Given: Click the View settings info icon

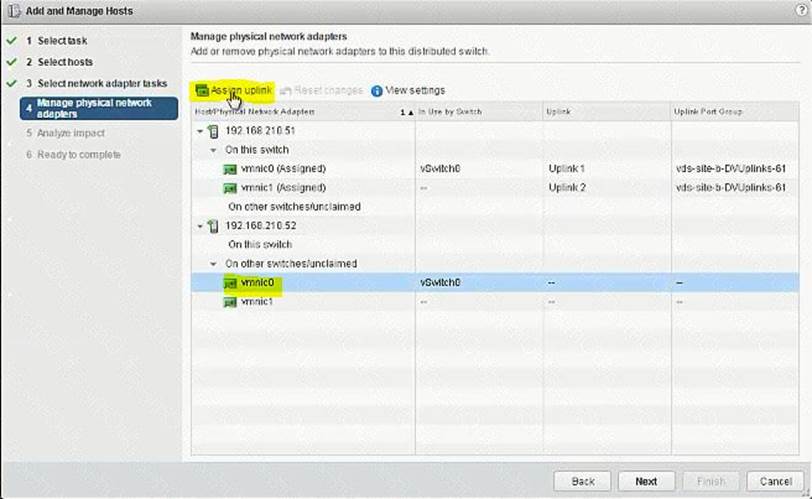Looking at the screenshot, I should click(377, 91).
